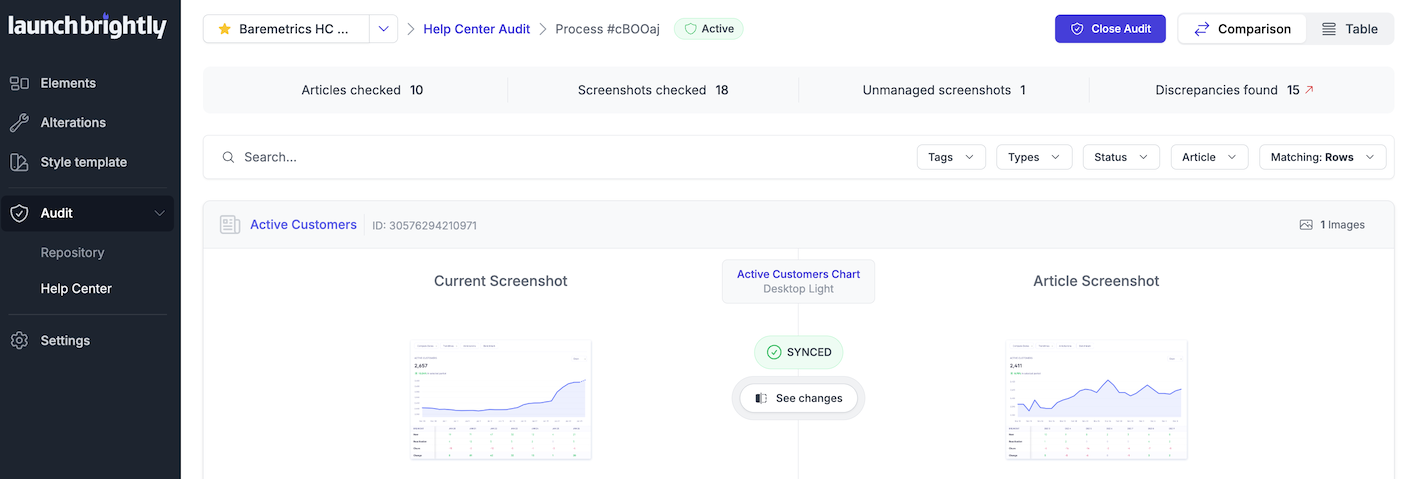The width and height of the screenshot is (1410, 479).
Task: Switch to Comparison view
Action: 1242,29
